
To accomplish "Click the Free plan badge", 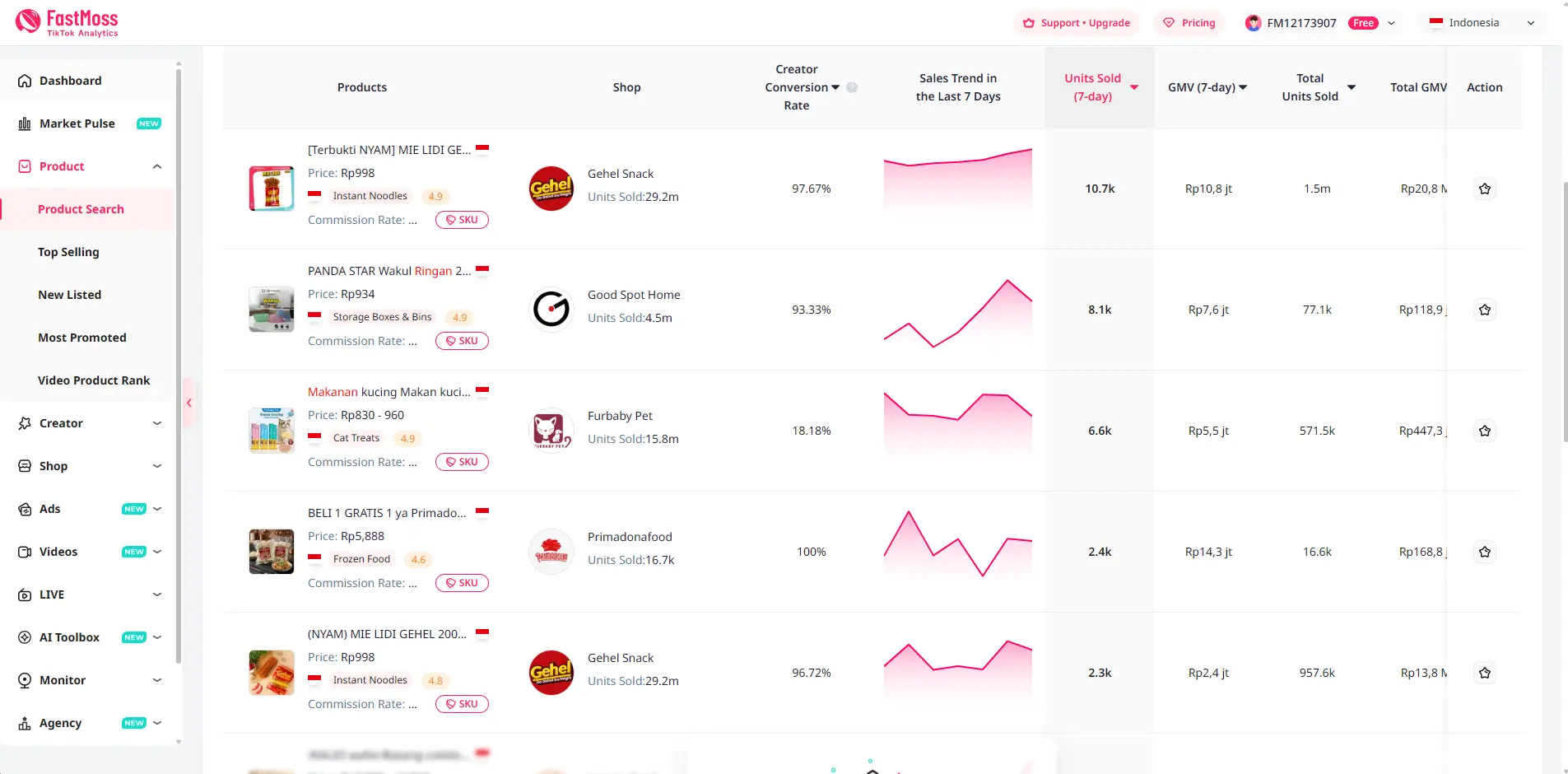I will point(1363,23).
